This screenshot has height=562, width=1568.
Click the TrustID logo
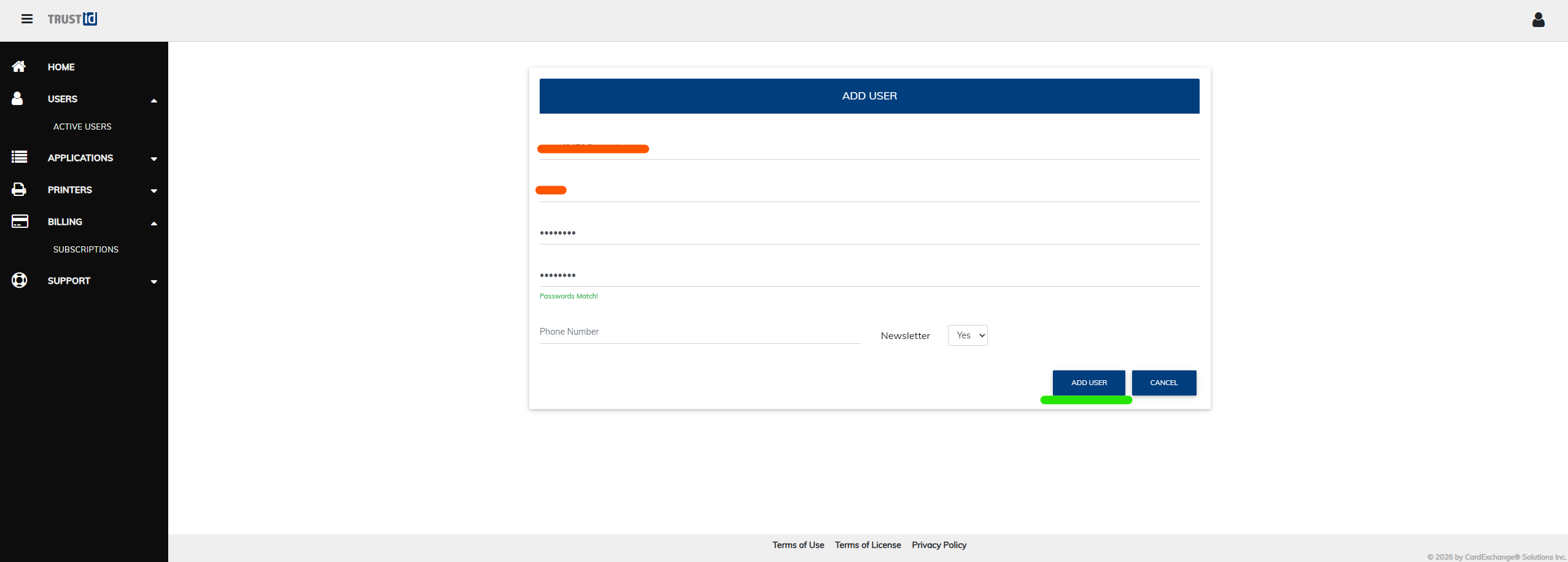(72, 19)
